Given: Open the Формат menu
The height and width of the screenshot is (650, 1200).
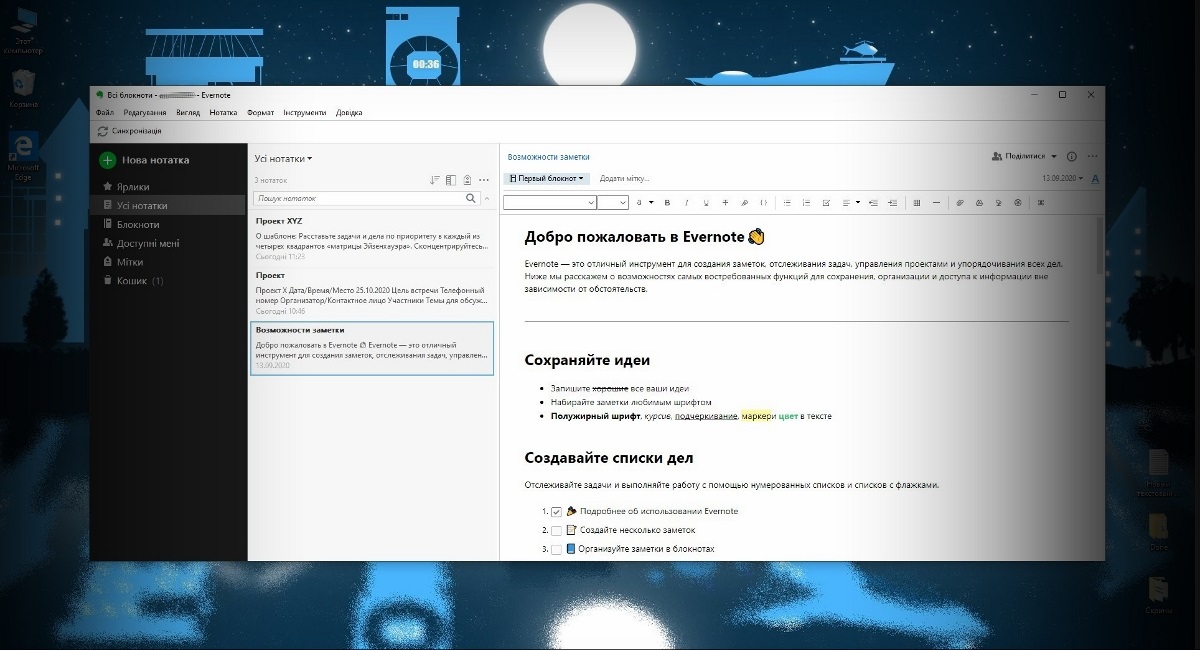Looking at the screenshot, I should (x=260, y=113).
